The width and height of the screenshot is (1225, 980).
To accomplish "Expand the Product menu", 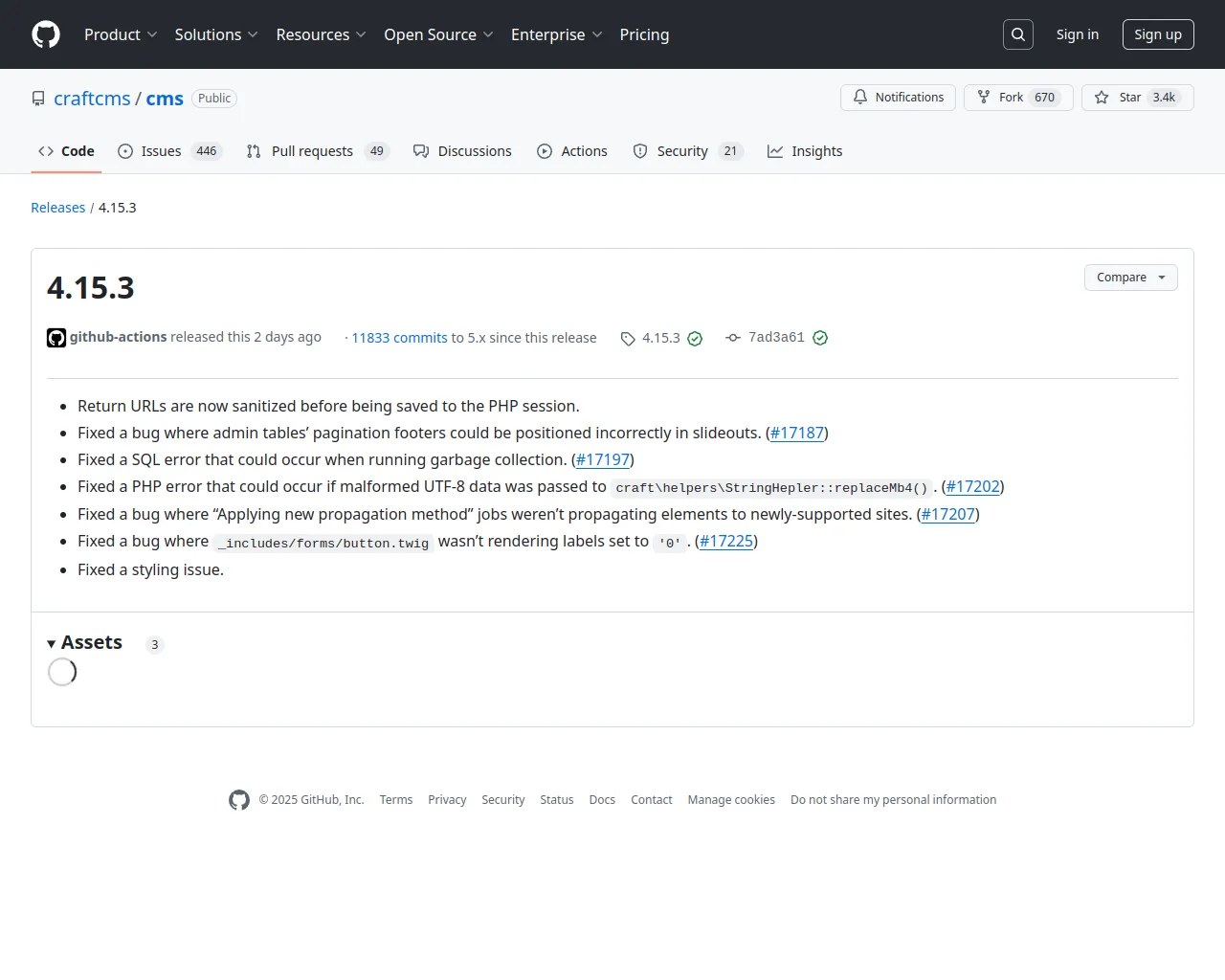I will [121, 34].
